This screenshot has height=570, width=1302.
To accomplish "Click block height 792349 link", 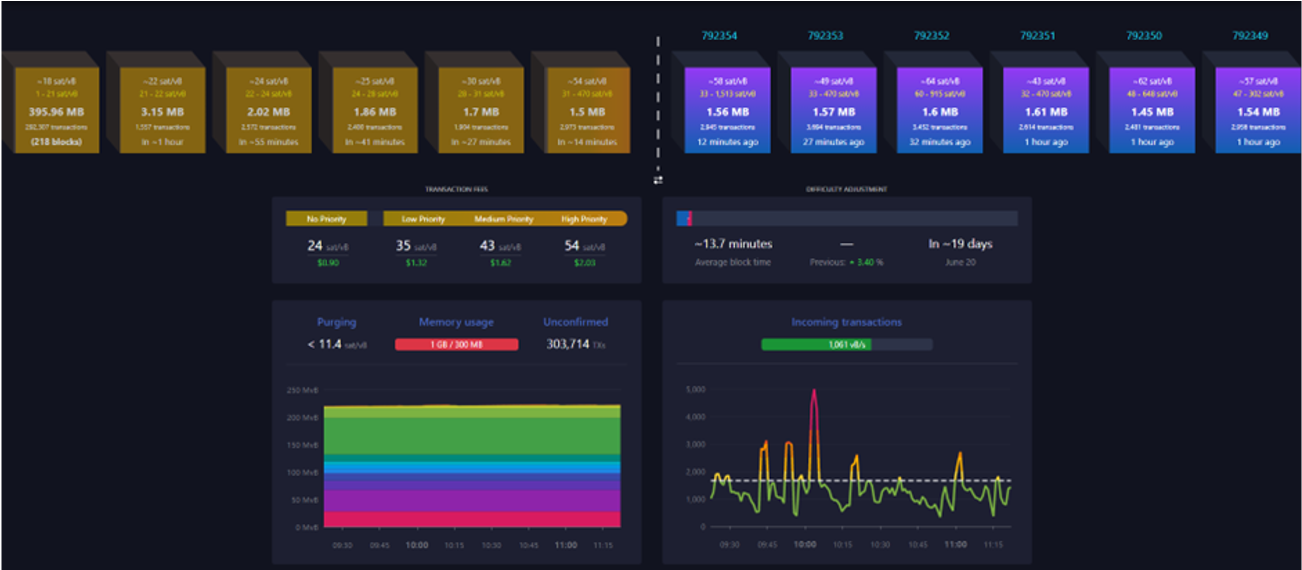I will (1249, 36).
